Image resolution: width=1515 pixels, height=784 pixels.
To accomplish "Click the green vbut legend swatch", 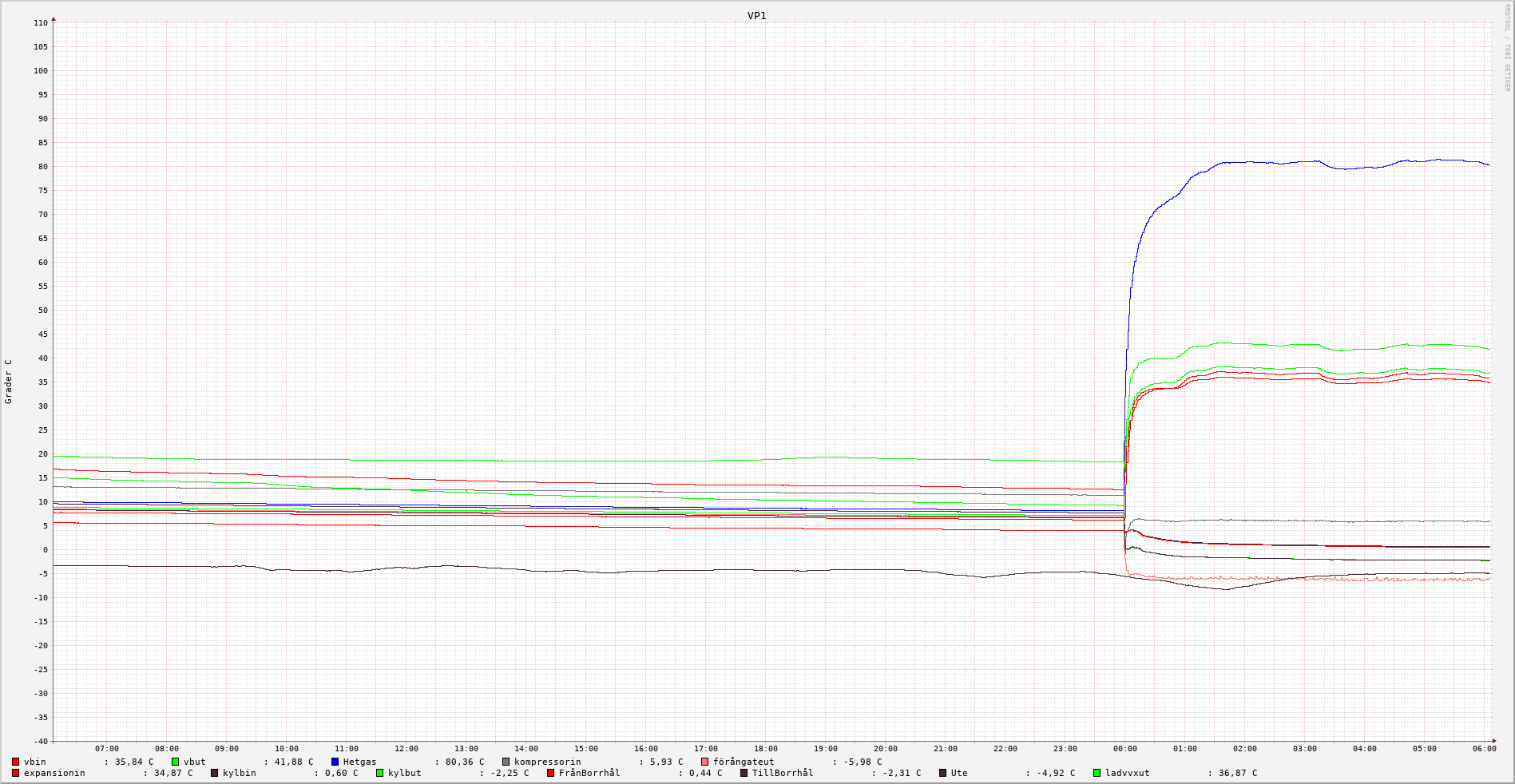I will pyautogui.click(x=176, y=762).
